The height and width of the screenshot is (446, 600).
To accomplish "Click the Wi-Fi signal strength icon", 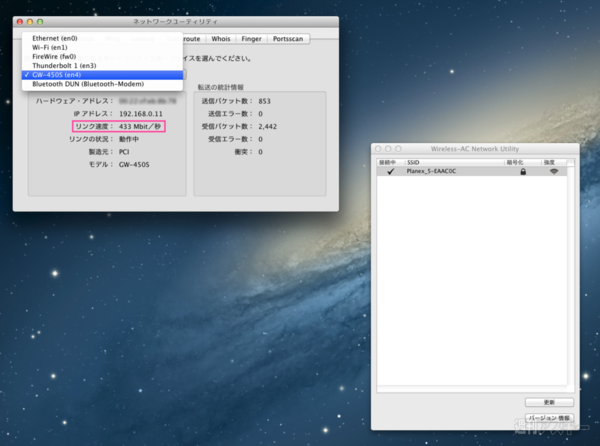I will click(552, 172).
